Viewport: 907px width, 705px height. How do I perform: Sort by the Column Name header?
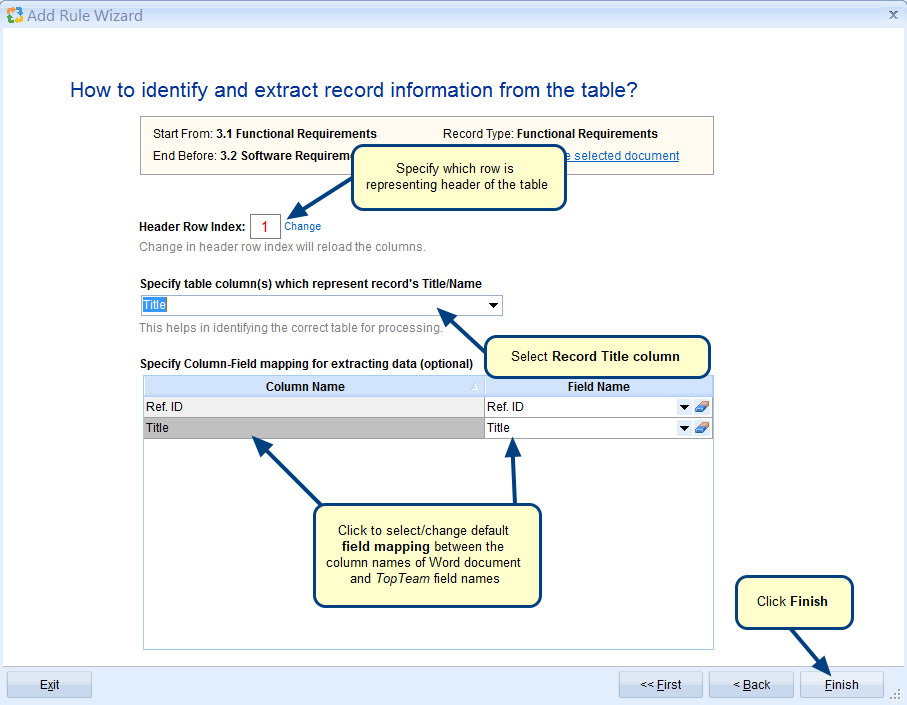pos(314,386)
